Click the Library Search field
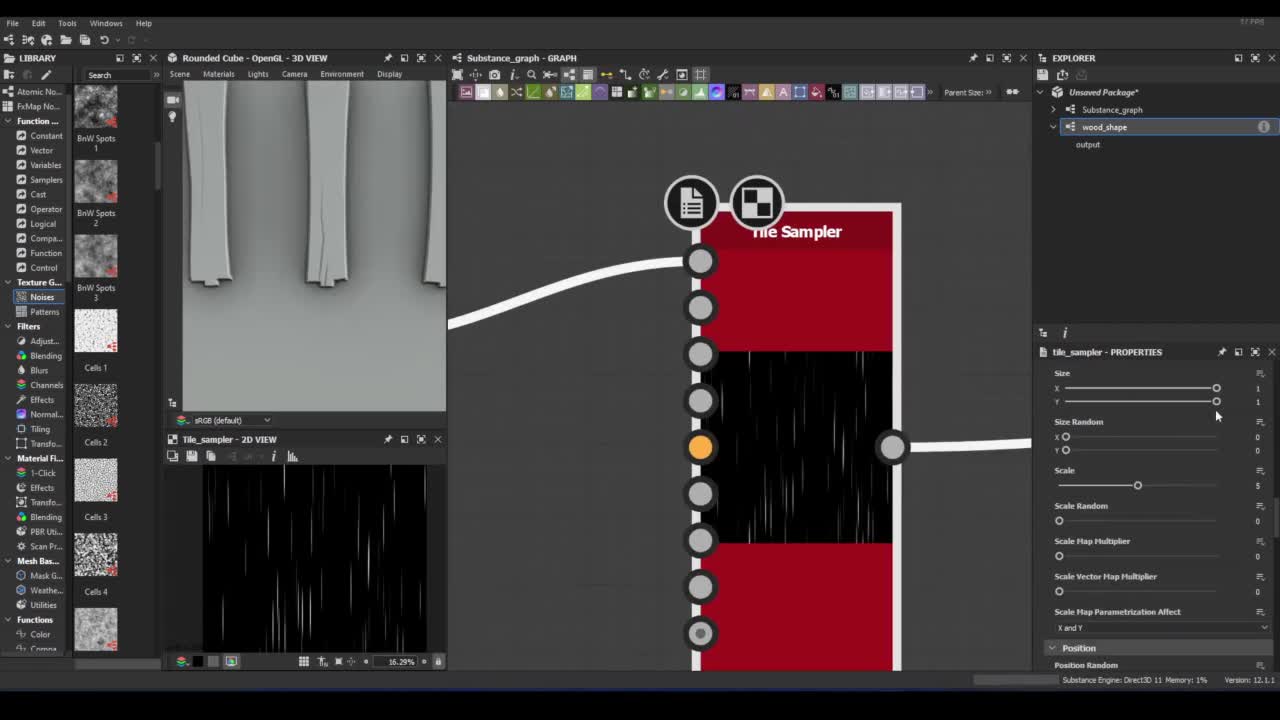 click(x=118, y=75)
